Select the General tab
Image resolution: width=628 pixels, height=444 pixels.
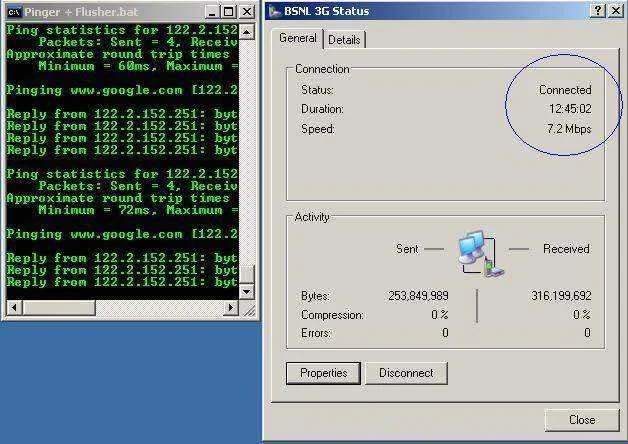298,38
